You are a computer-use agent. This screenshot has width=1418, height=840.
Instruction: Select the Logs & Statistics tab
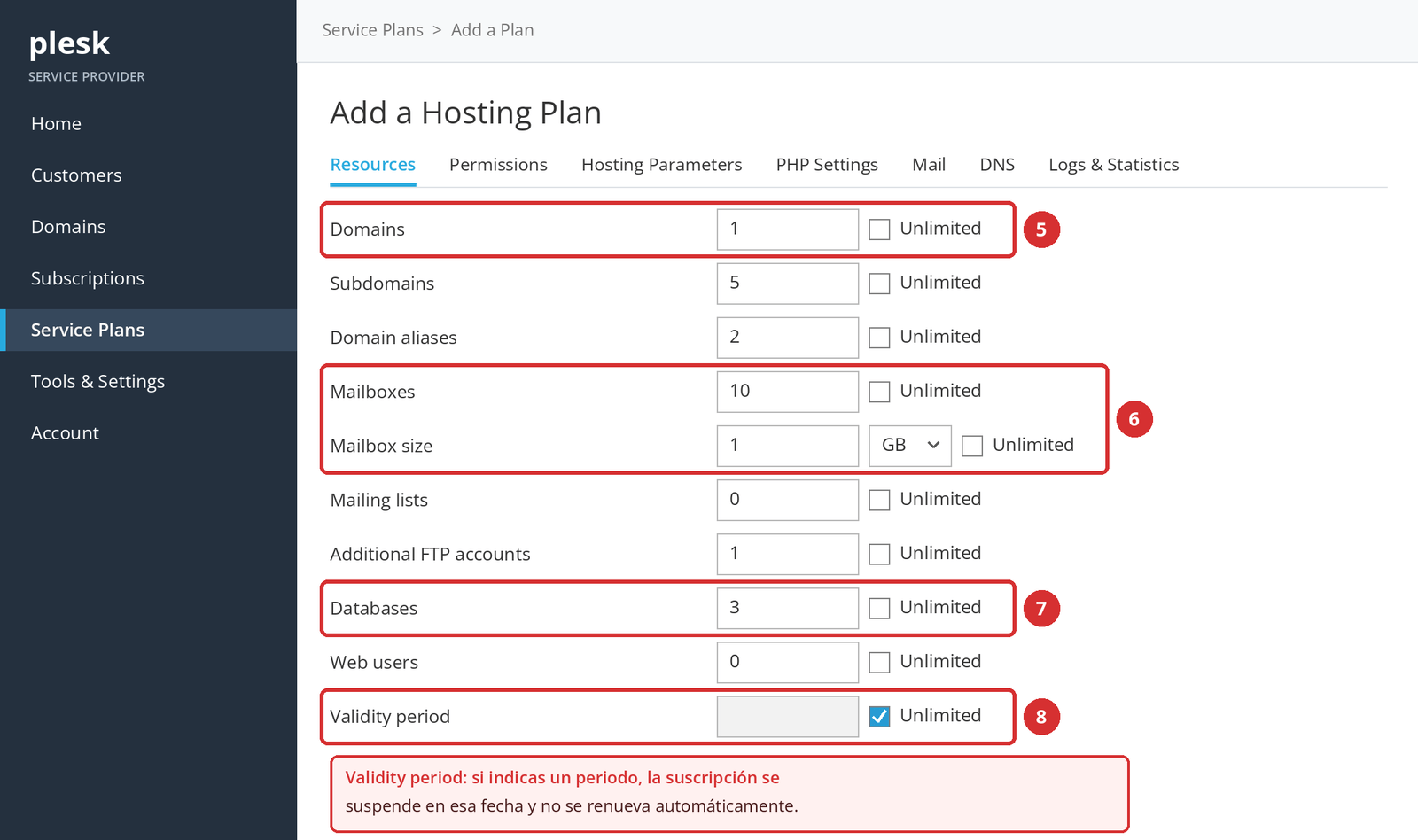[x=1113, y=165]
